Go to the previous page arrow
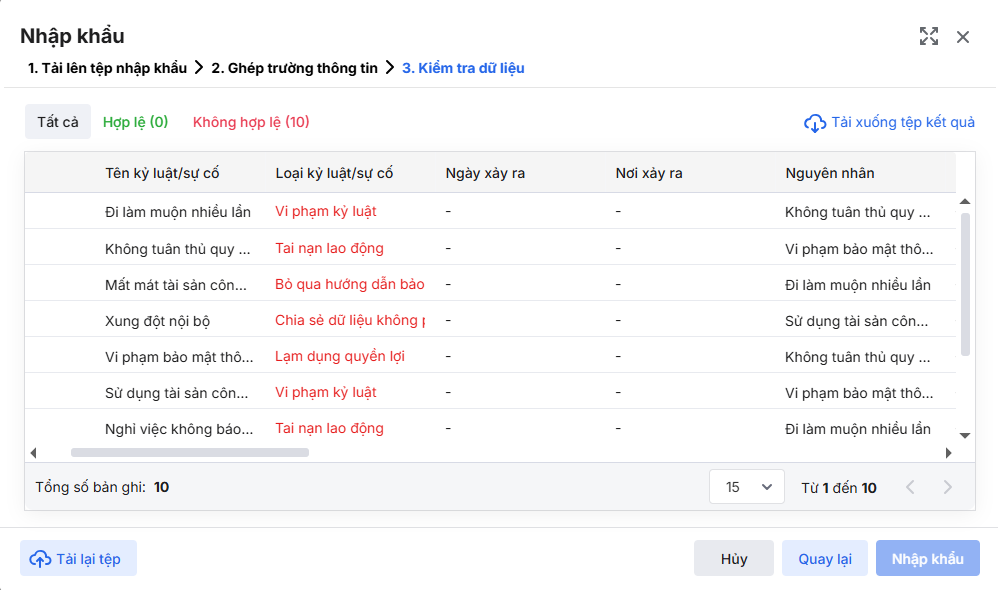998x590 pixels. (x=910, y=488)
